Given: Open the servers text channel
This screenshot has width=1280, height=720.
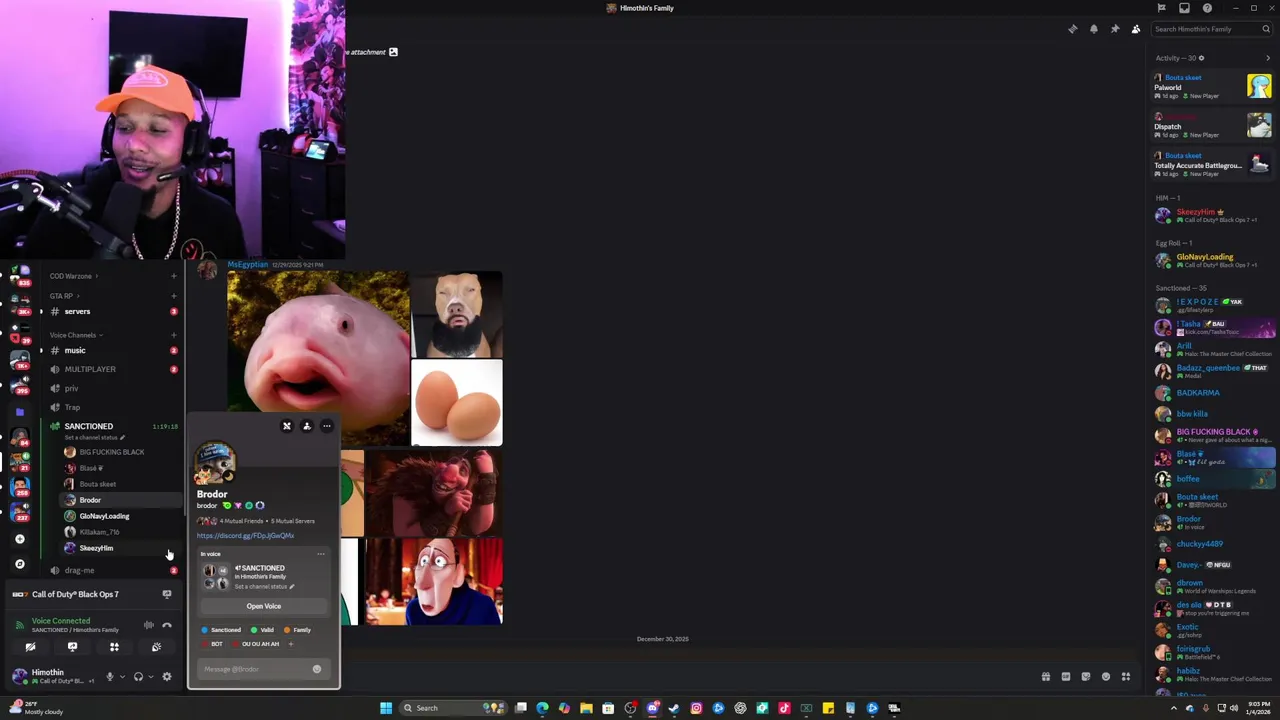Looking at the screenshot, I should [112, 311].
